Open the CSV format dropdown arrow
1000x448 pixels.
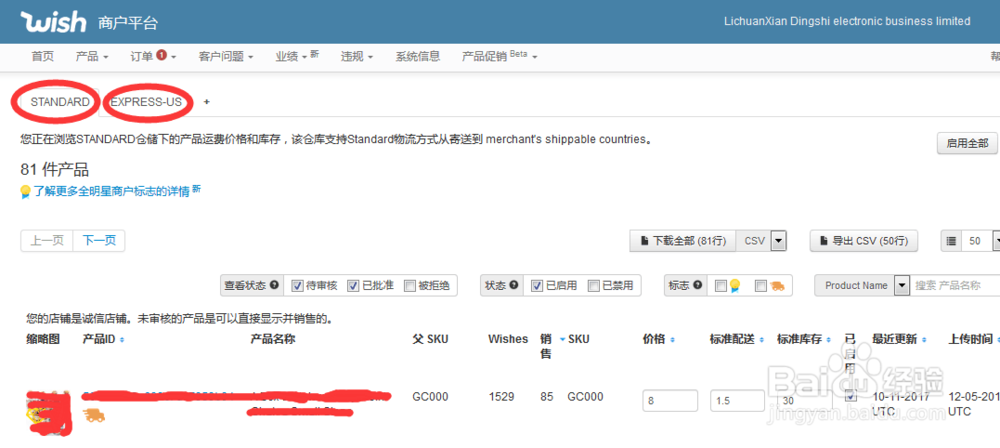point(779,241)
